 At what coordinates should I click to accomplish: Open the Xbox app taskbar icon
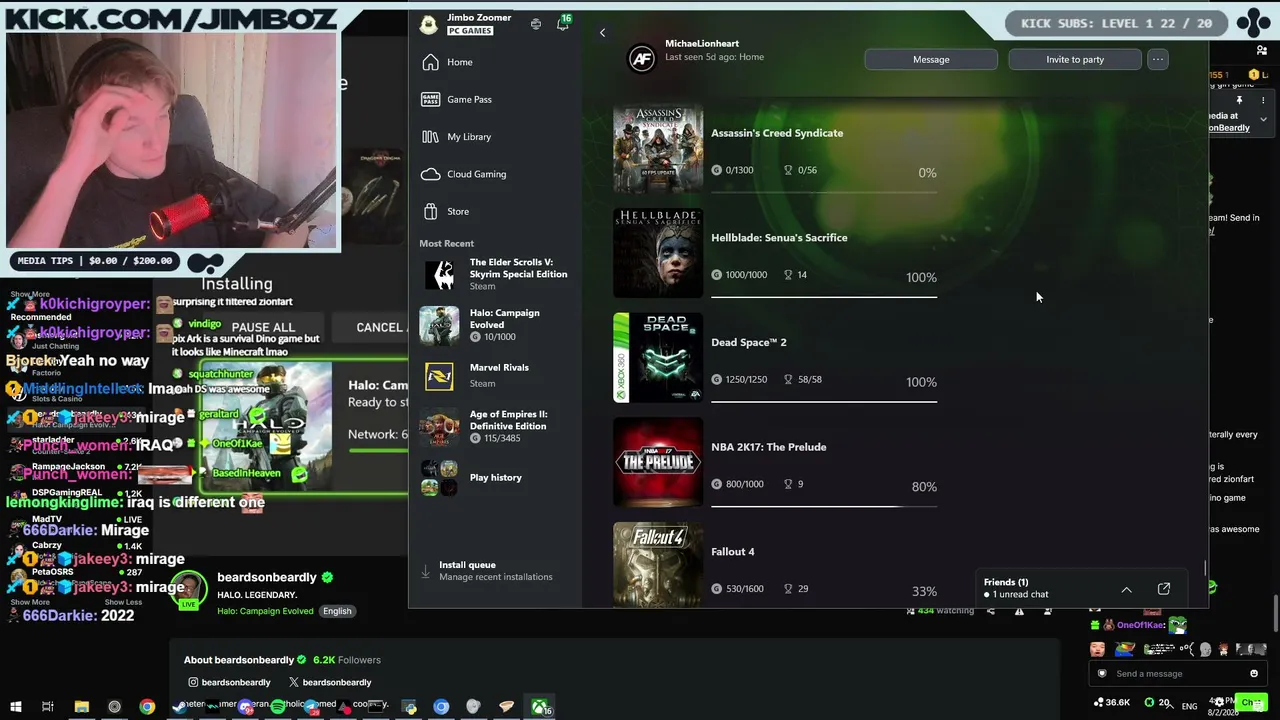click(540, 707)
